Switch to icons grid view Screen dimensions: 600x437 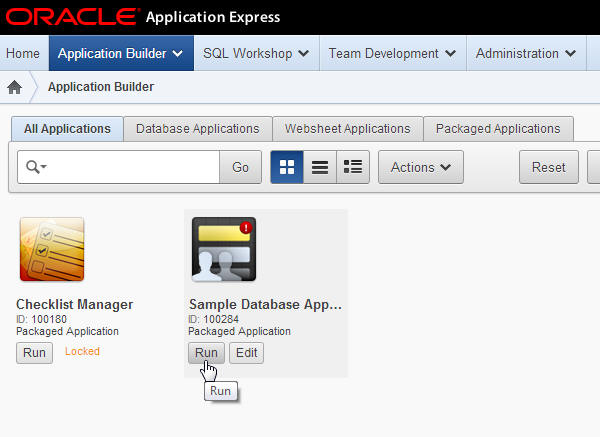coord(287,167)
